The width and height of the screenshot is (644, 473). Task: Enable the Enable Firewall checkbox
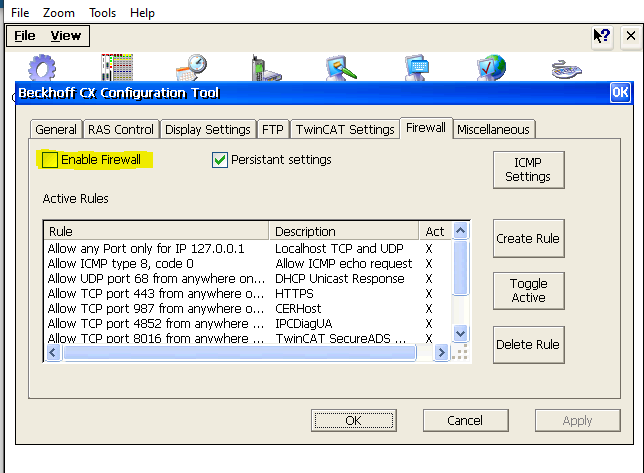pyautogui.click(x=50, y=159)
